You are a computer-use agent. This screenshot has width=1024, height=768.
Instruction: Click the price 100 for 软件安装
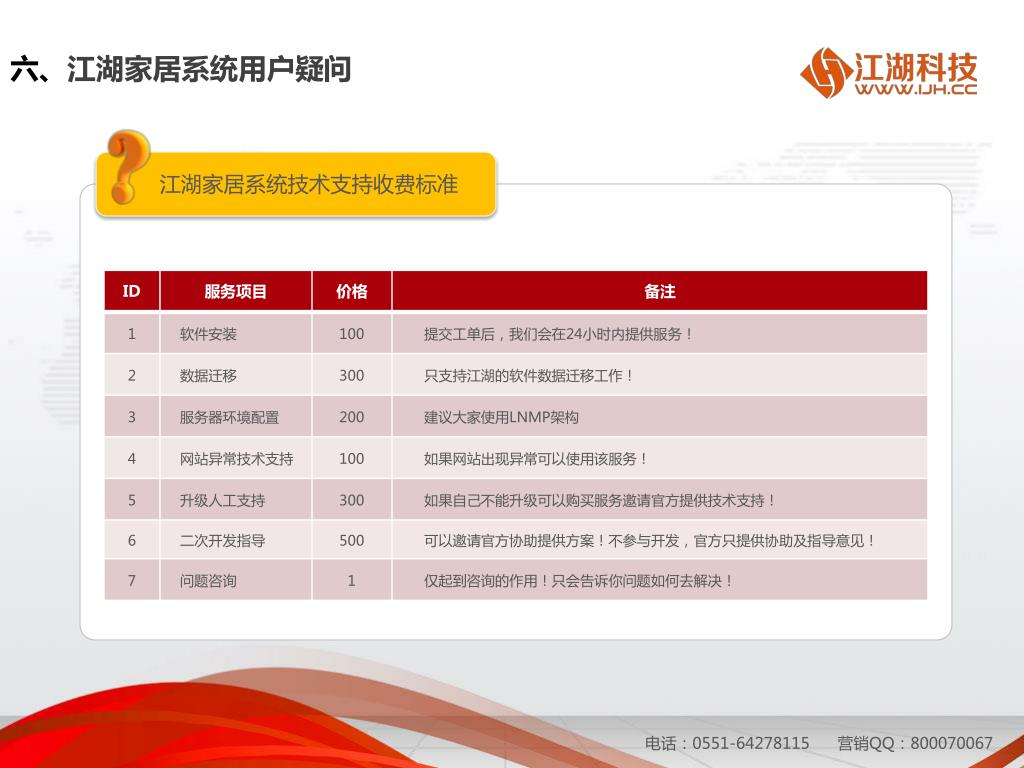pos(351,334)
